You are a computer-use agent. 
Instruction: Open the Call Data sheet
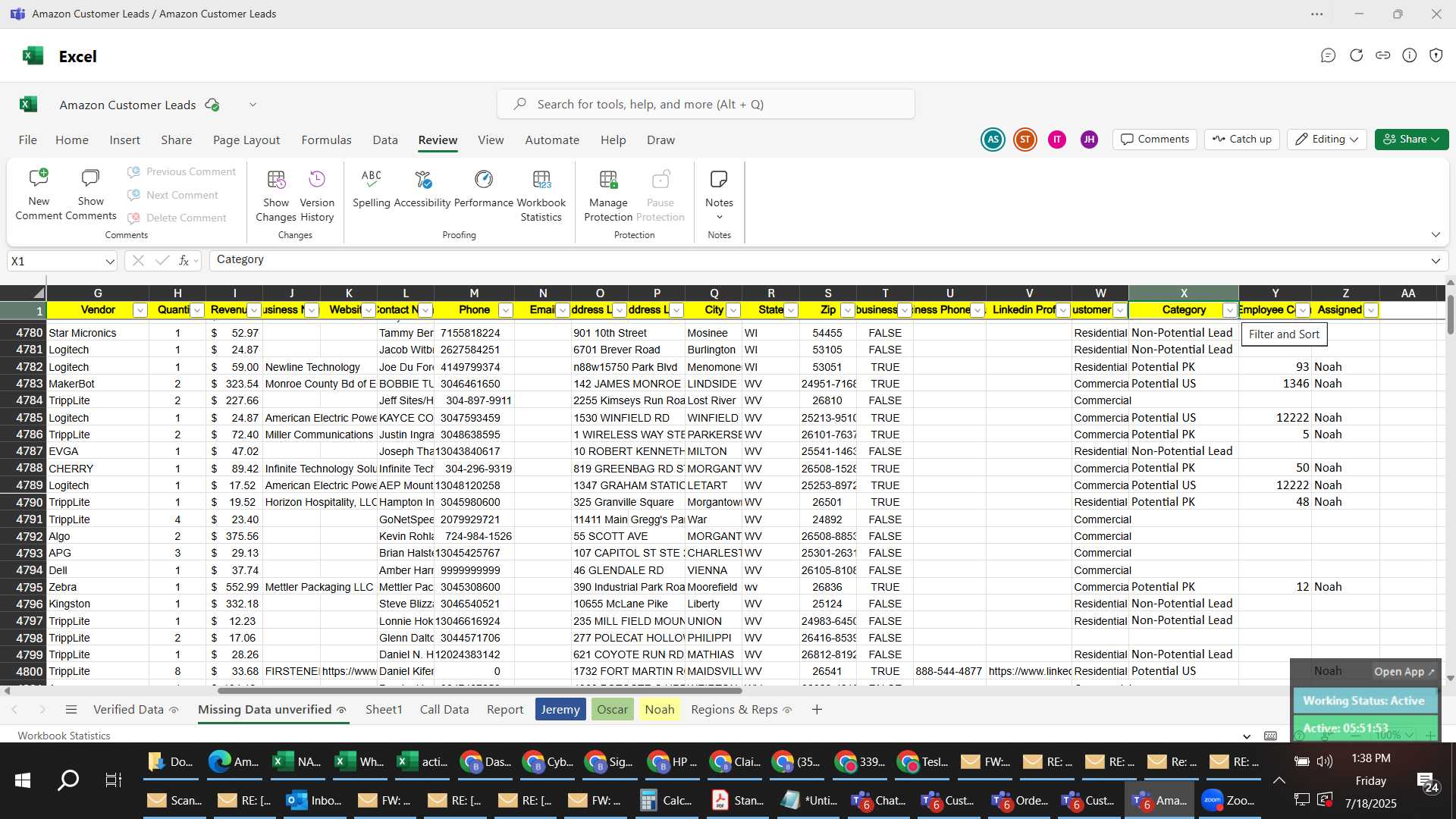[444, 710]
